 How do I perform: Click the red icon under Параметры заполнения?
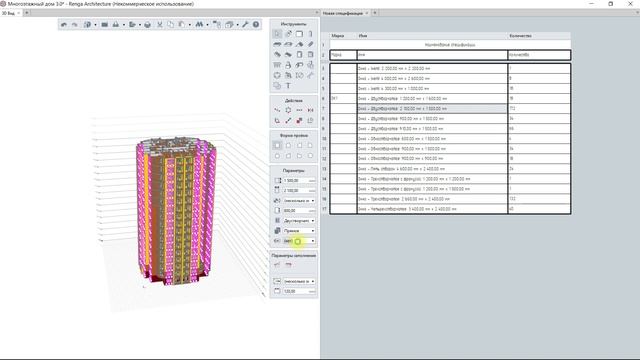point(288,264)
